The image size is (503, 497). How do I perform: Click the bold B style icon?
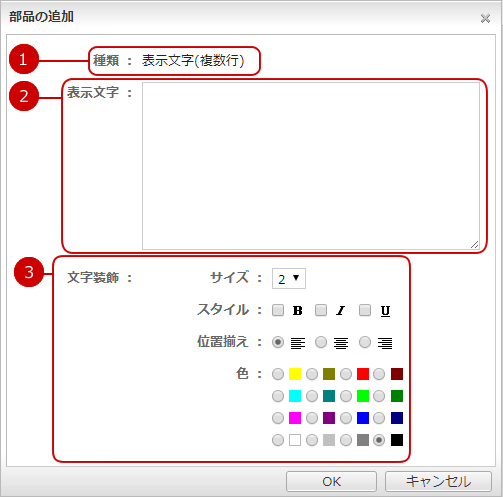point(297,311)
